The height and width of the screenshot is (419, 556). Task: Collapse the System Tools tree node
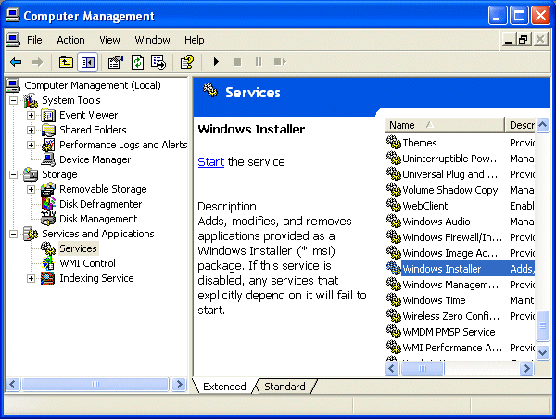13,101
